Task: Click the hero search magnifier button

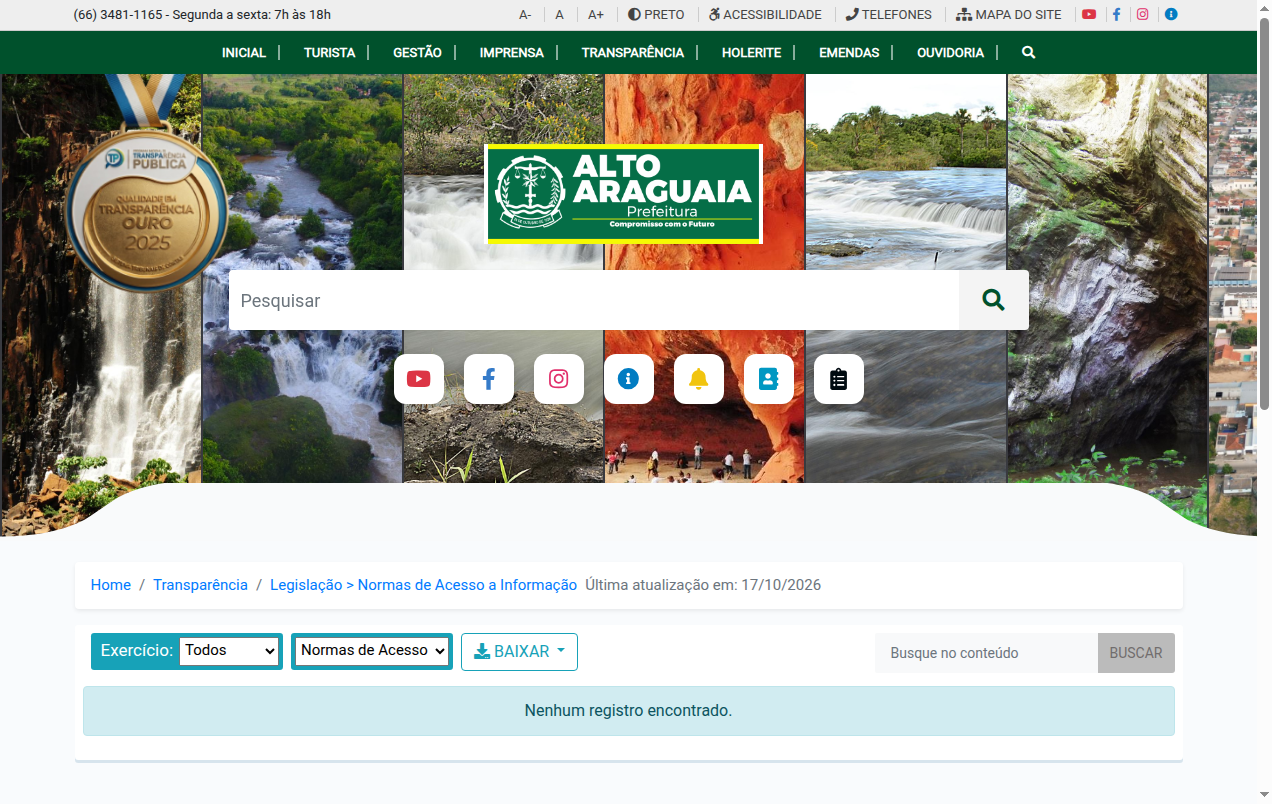Action: (x=993, y=300)
